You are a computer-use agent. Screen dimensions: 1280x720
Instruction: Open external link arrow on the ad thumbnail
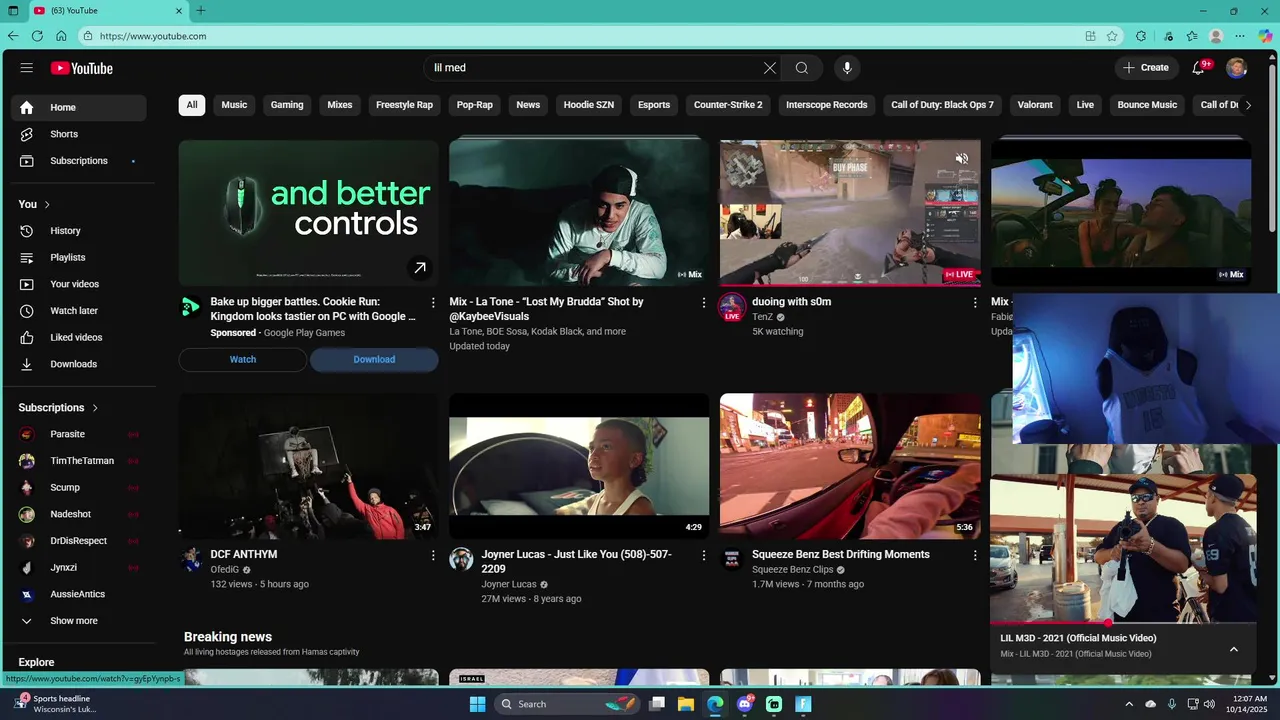420,268
